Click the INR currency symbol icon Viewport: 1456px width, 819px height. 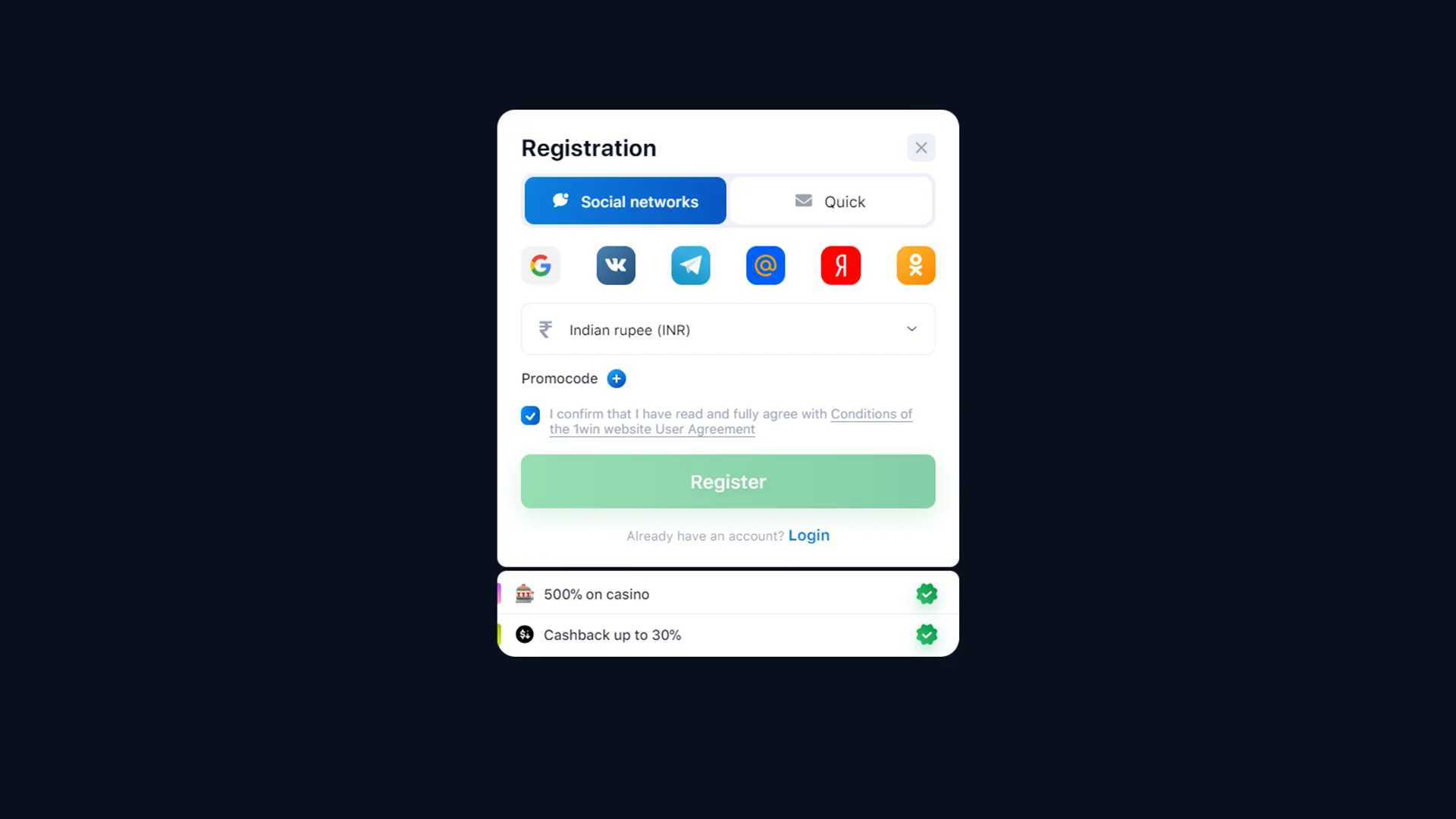(545, 330)
